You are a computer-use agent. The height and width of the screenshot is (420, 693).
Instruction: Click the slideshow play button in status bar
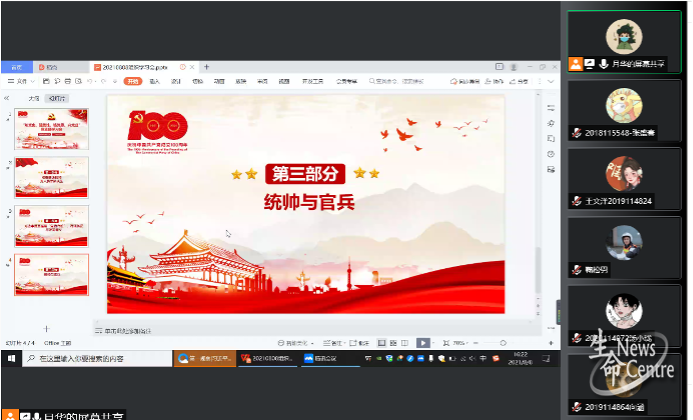tap(423, 342)
